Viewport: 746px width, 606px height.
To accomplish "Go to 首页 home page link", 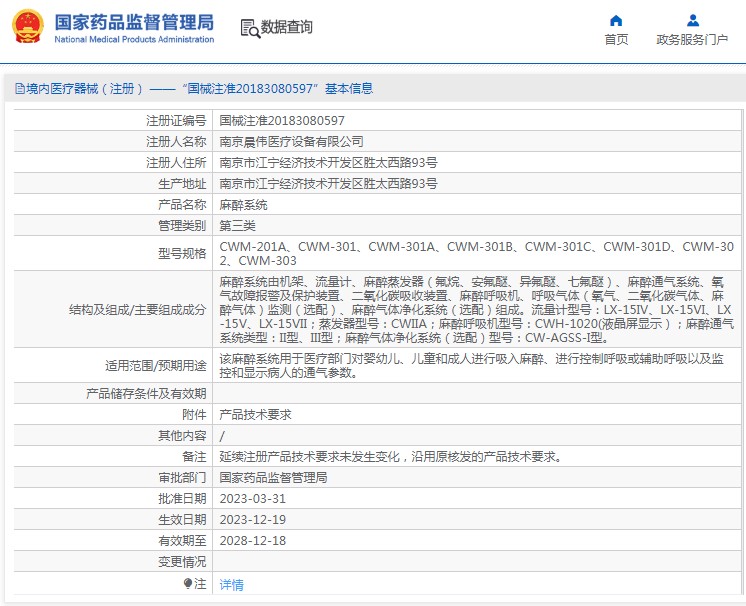I will (x=616, y=40).
